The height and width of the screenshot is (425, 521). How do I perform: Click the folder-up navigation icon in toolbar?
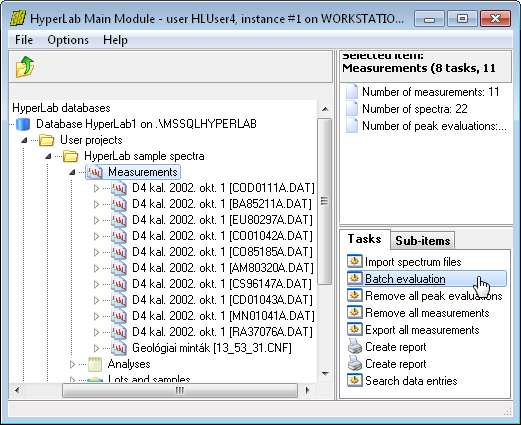[25, 67]
